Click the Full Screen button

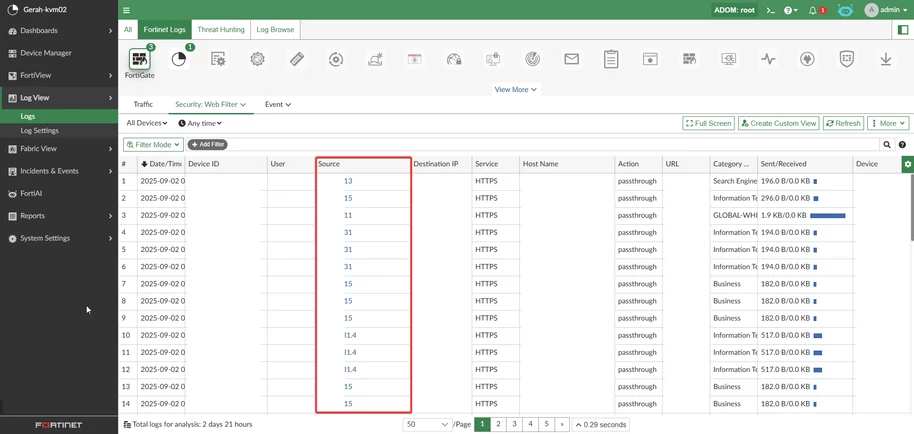[x=708, y=123]
